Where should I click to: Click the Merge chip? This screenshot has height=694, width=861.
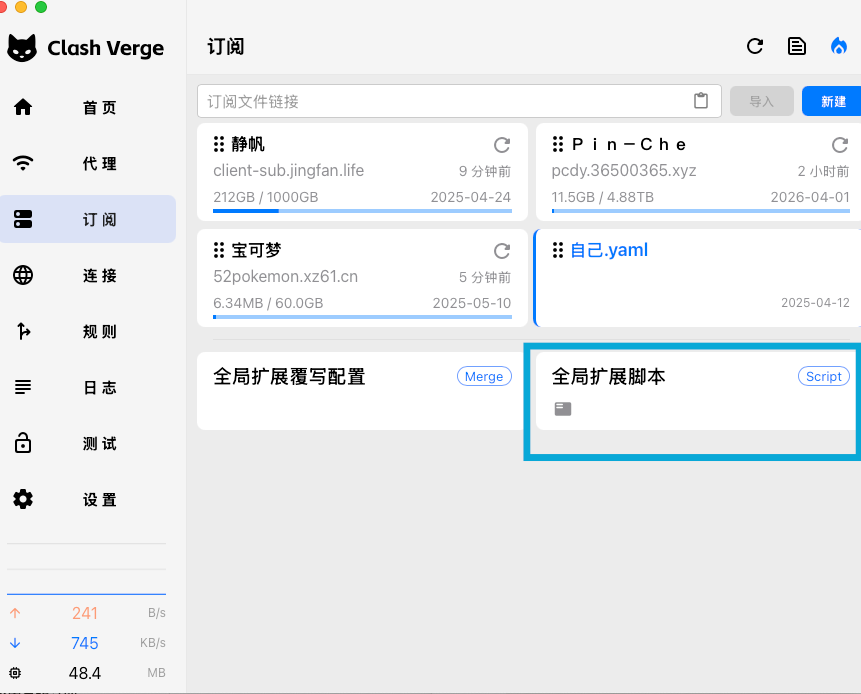[x=484, y=376]
